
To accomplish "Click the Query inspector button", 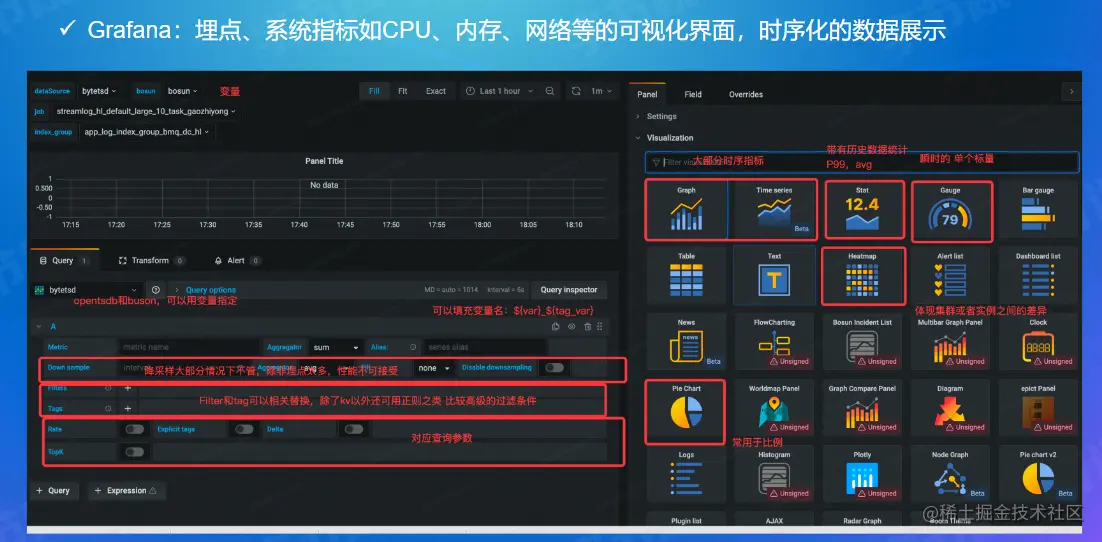I will [569, 290].
